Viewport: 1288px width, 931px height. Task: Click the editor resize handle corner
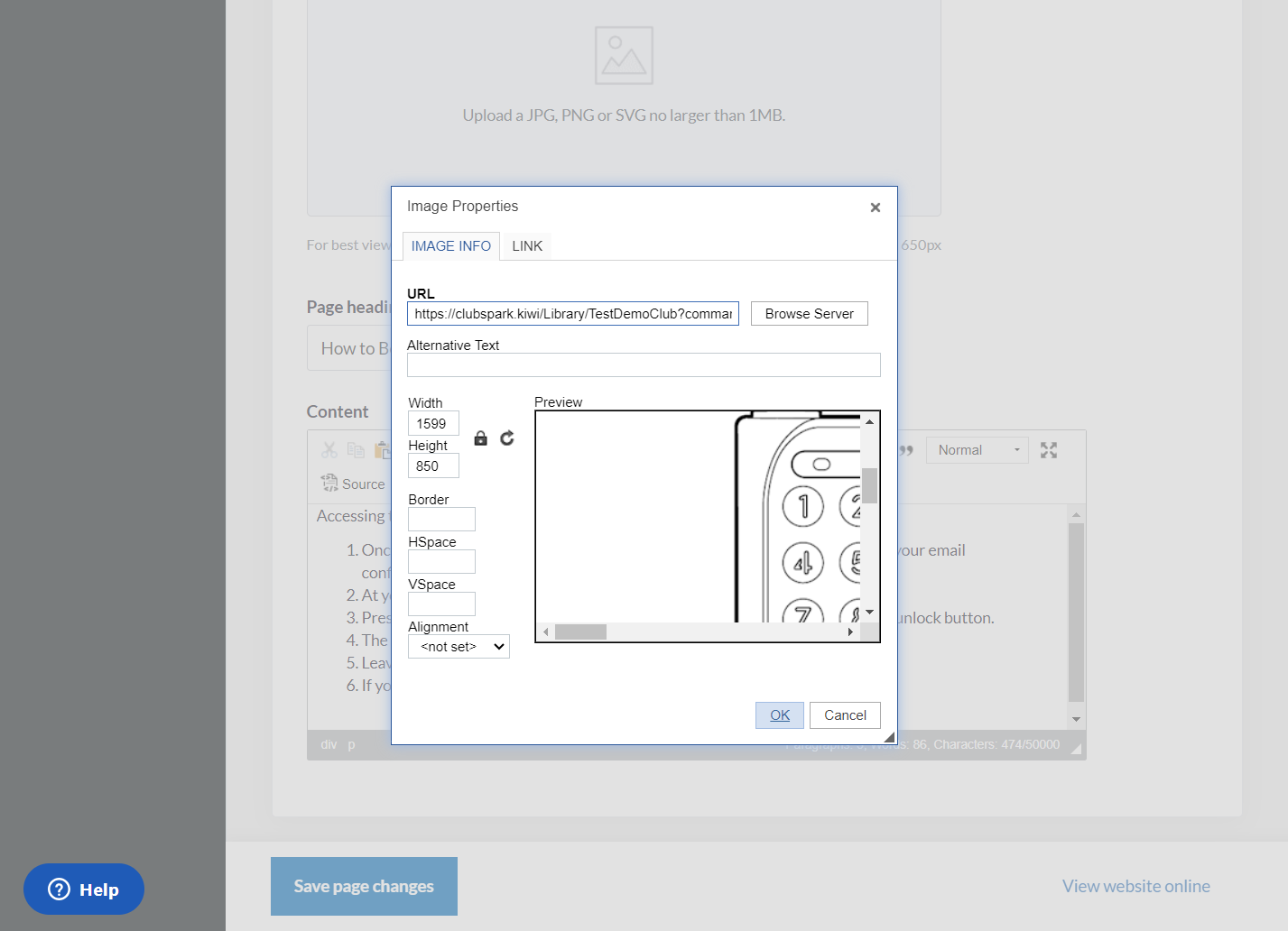pyautogui.click(x=1076, y=748)
